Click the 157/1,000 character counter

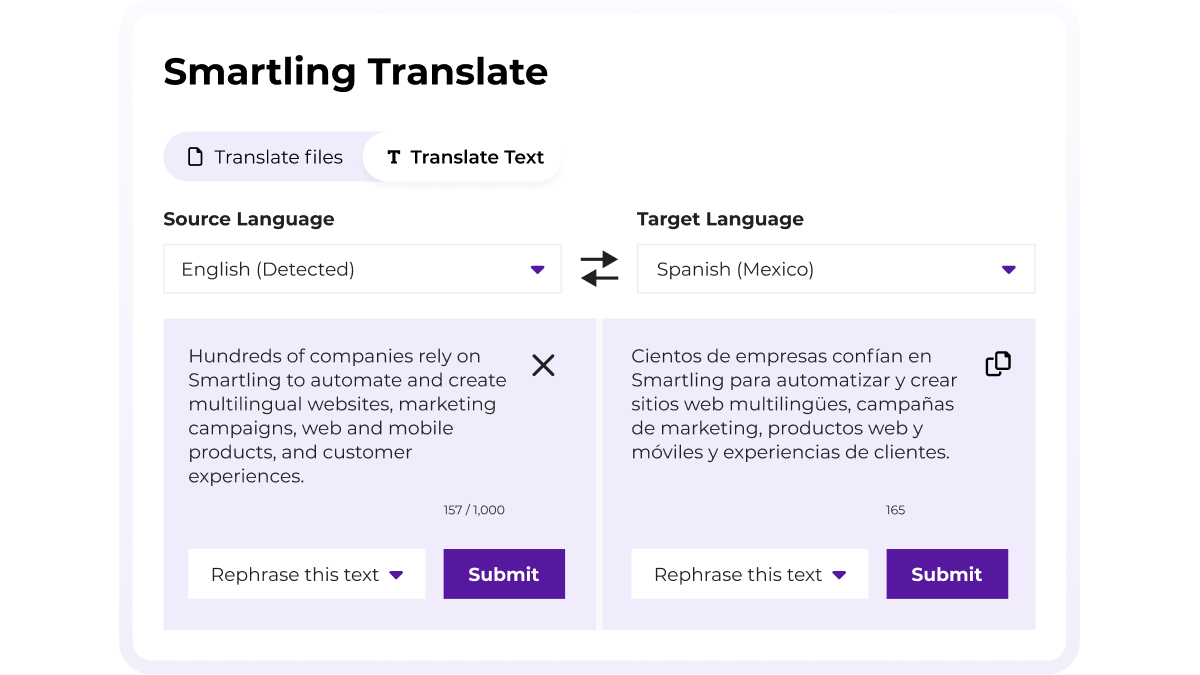pos(475,509)
